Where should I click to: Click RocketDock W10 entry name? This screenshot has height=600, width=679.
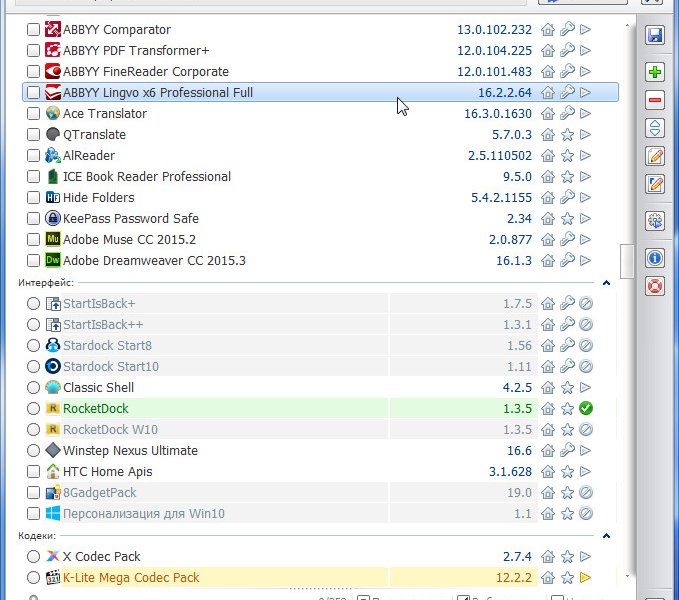tap(110, 429)
